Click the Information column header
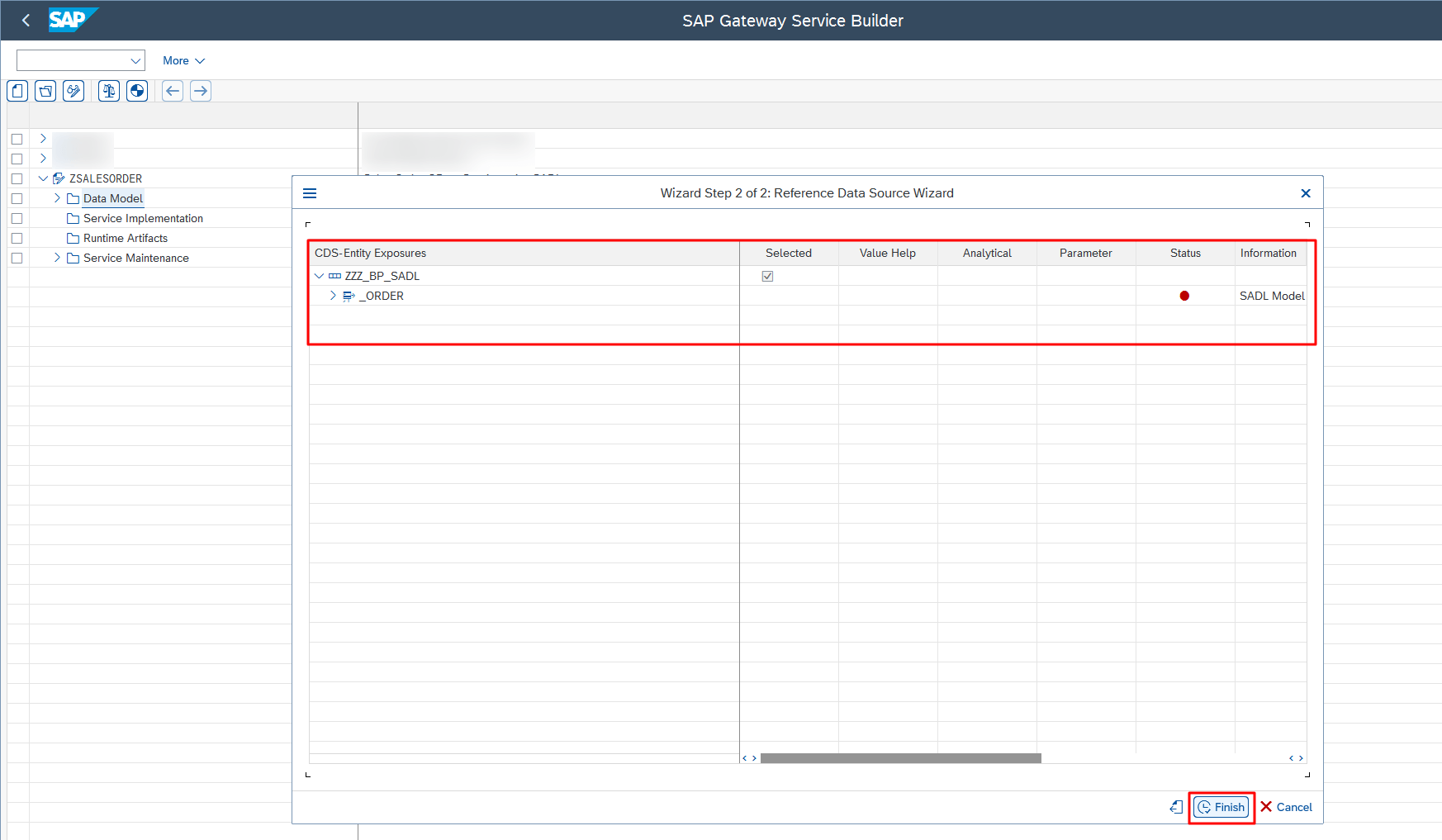The image size is (1442, 840). pyautogui.click(x=1270, y=254)
